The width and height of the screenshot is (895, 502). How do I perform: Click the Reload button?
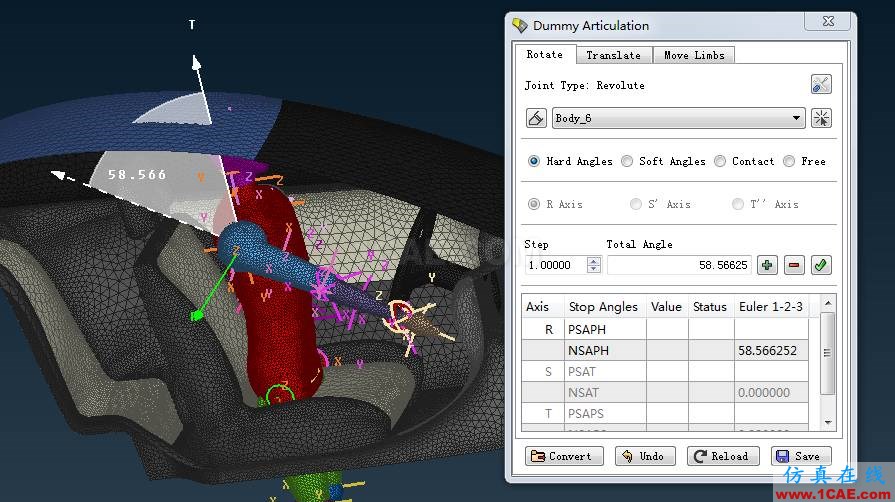pyautogui.click(x=723, y=456)
